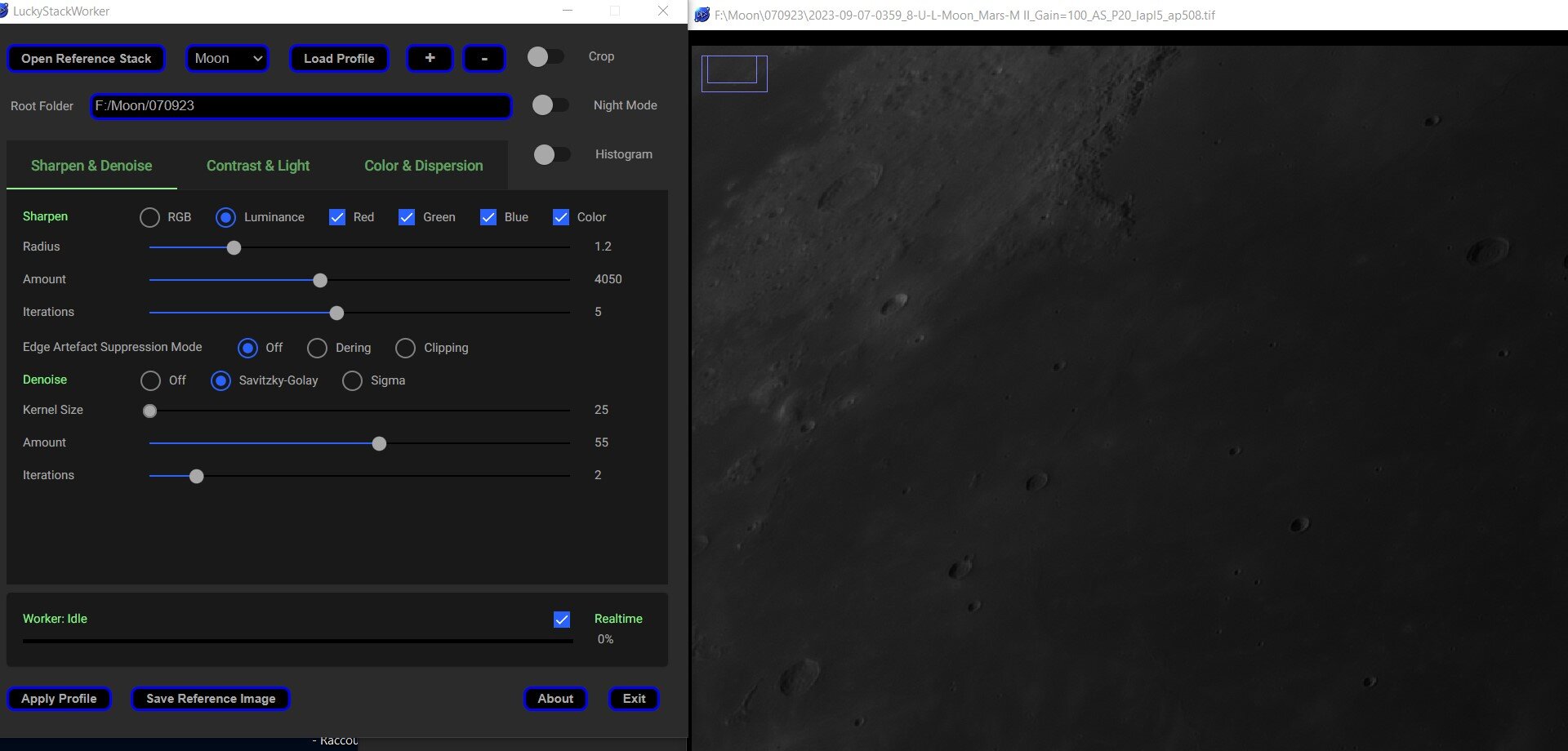Click the LuckyStackWorker title bar app icon

pos(4,11)
